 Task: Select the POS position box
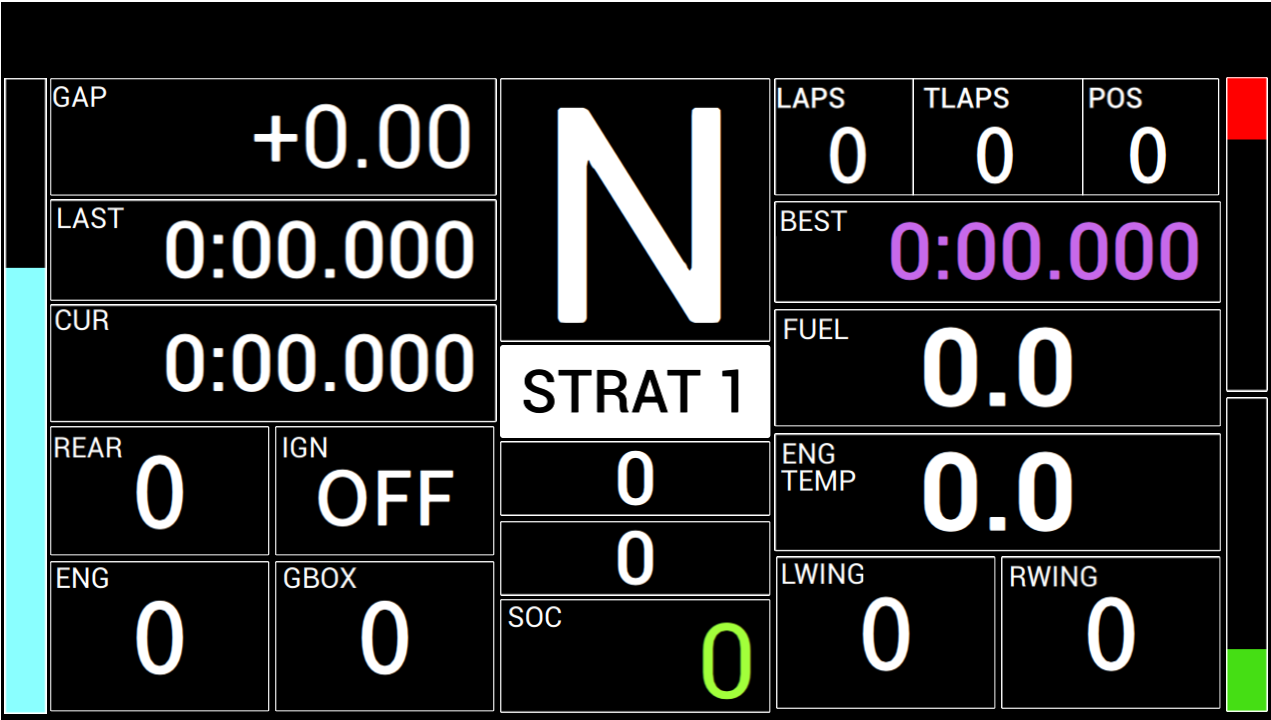click(x=1151, y=137)
